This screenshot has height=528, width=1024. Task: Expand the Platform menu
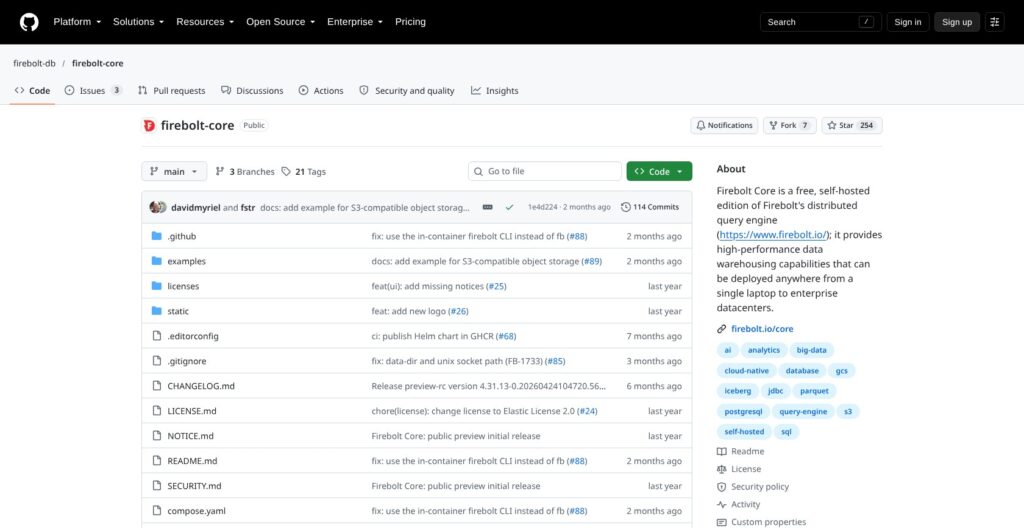77,22
